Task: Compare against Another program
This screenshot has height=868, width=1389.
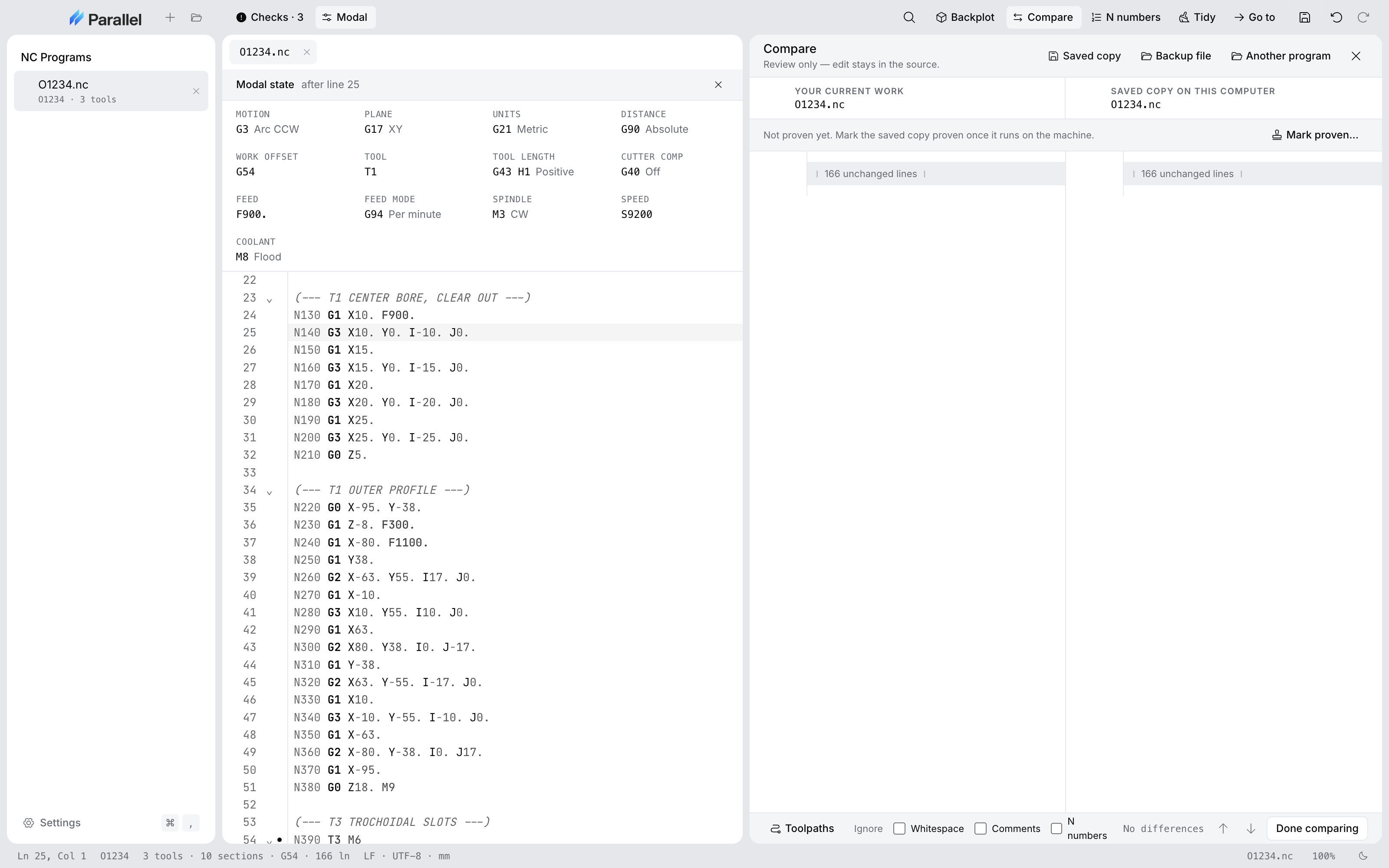Action: (1280, 56)
